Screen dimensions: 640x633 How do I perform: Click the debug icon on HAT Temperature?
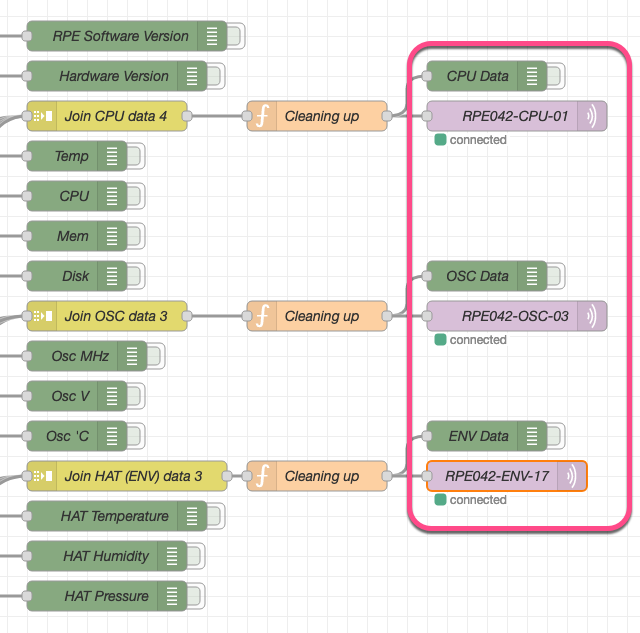point(192,516)
